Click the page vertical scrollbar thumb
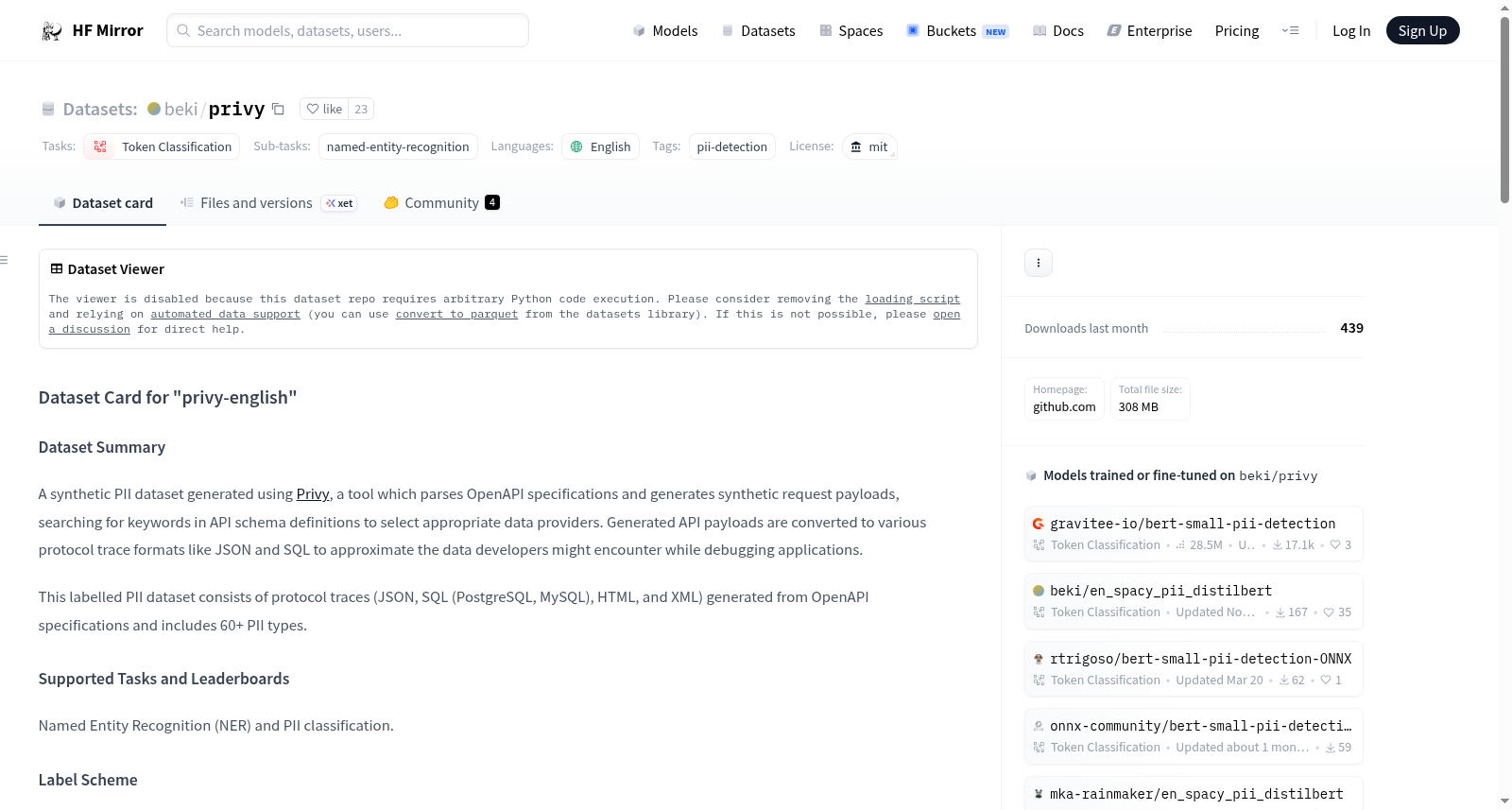Viewport: 1512px width, 810px height. pos(1504,110)
